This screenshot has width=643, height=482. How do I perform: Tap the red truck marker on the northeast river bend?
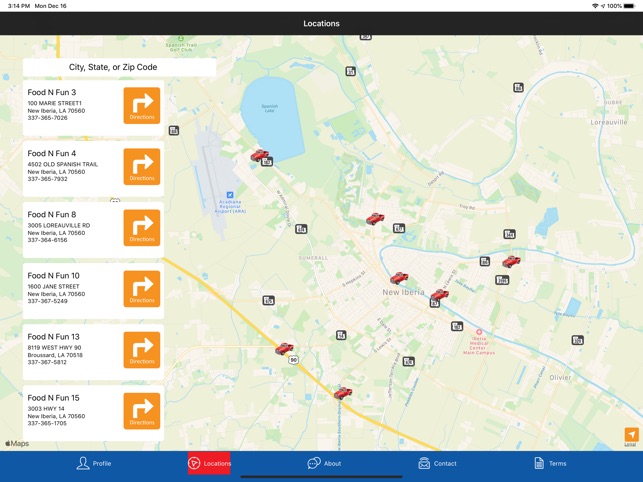(x=511, y=261)
